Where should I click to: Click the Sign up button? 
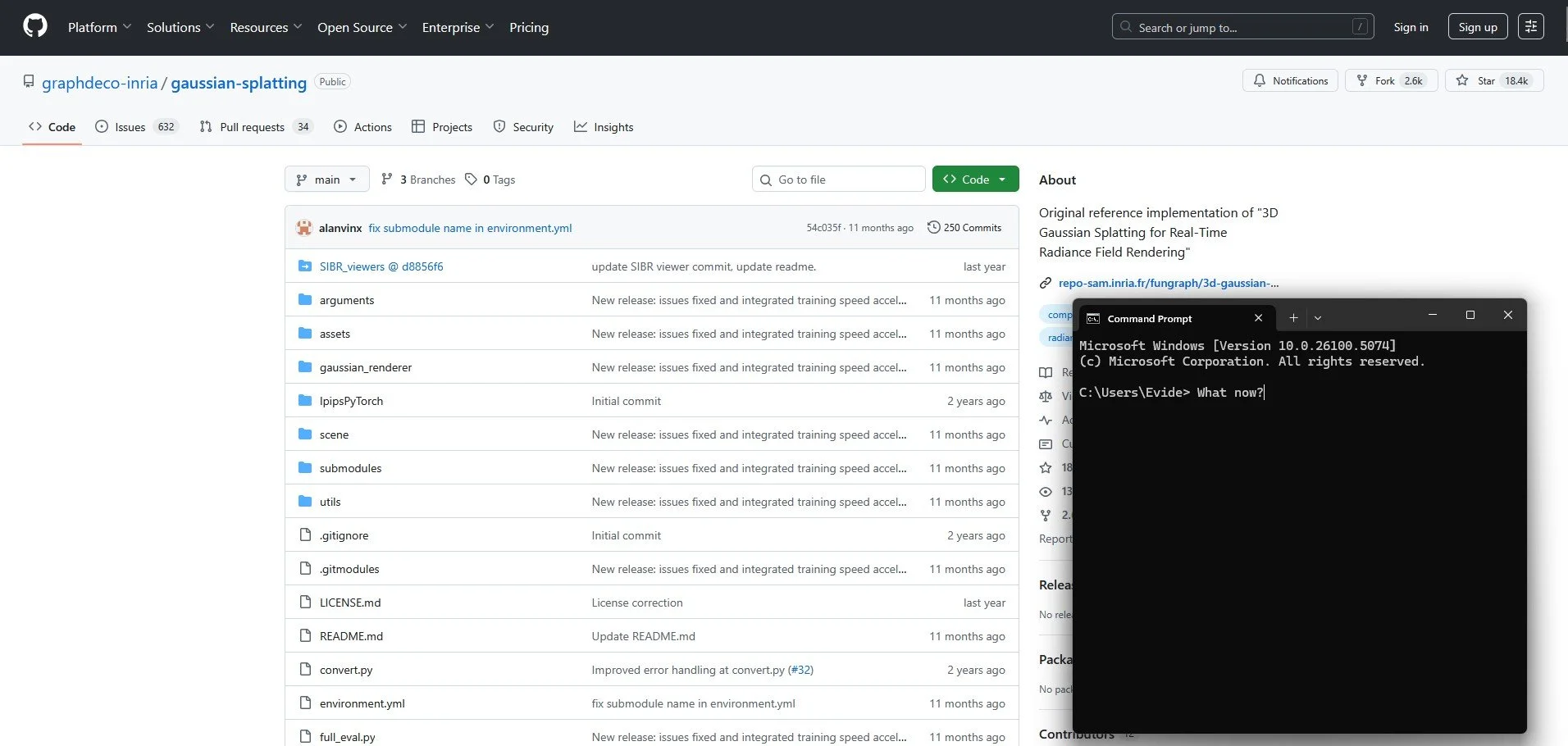pyautogui.click(x=1478, y=27)
